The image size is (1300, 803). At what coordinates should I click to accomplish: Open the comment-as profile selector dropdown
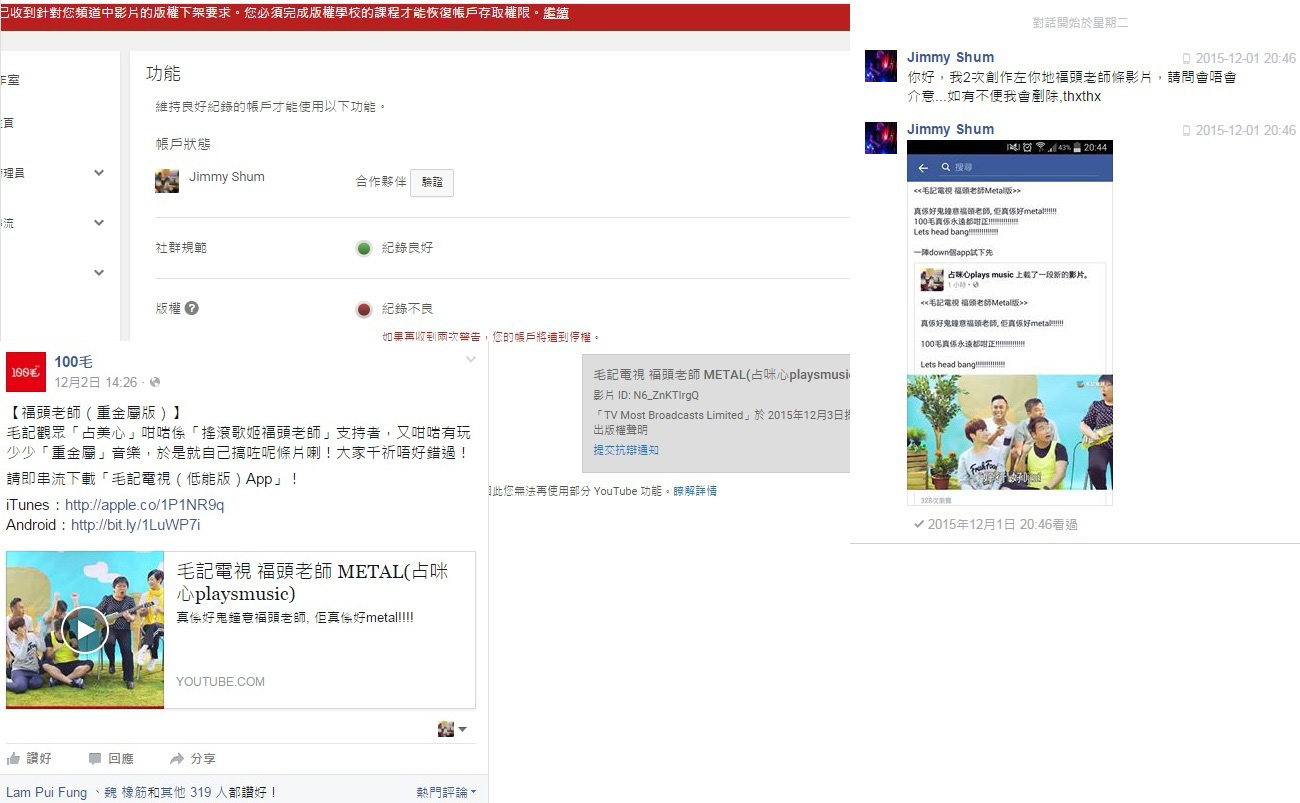coord(452,729)
